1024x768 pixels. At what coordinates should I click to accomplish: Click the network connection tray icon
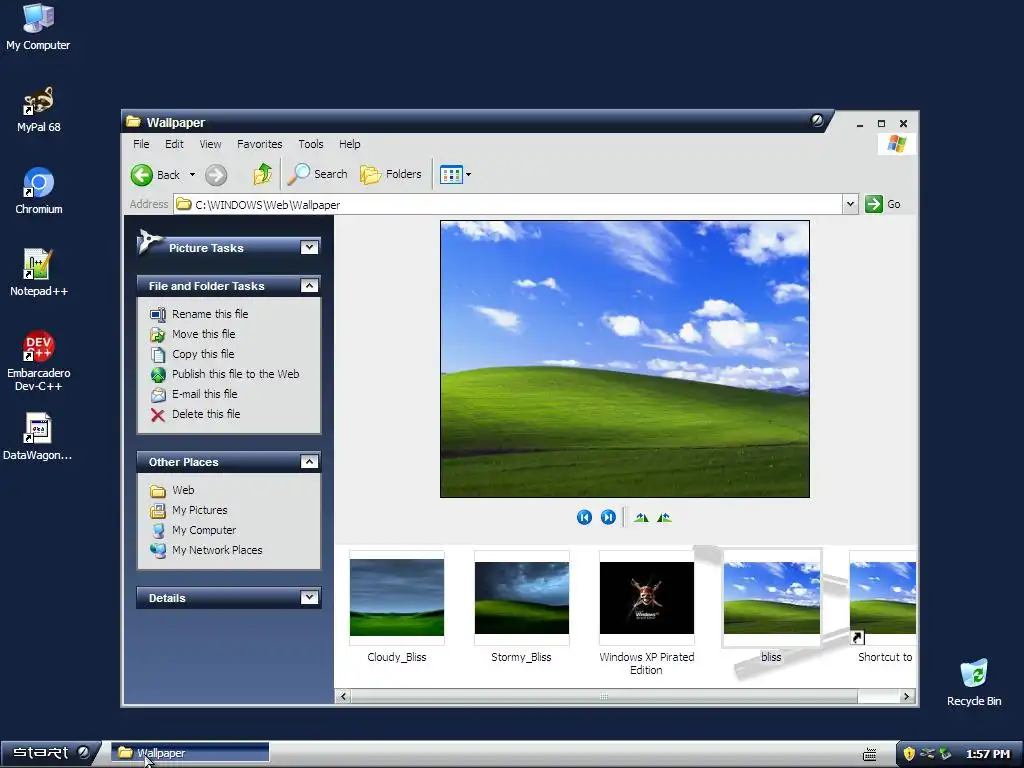[927, 754]
